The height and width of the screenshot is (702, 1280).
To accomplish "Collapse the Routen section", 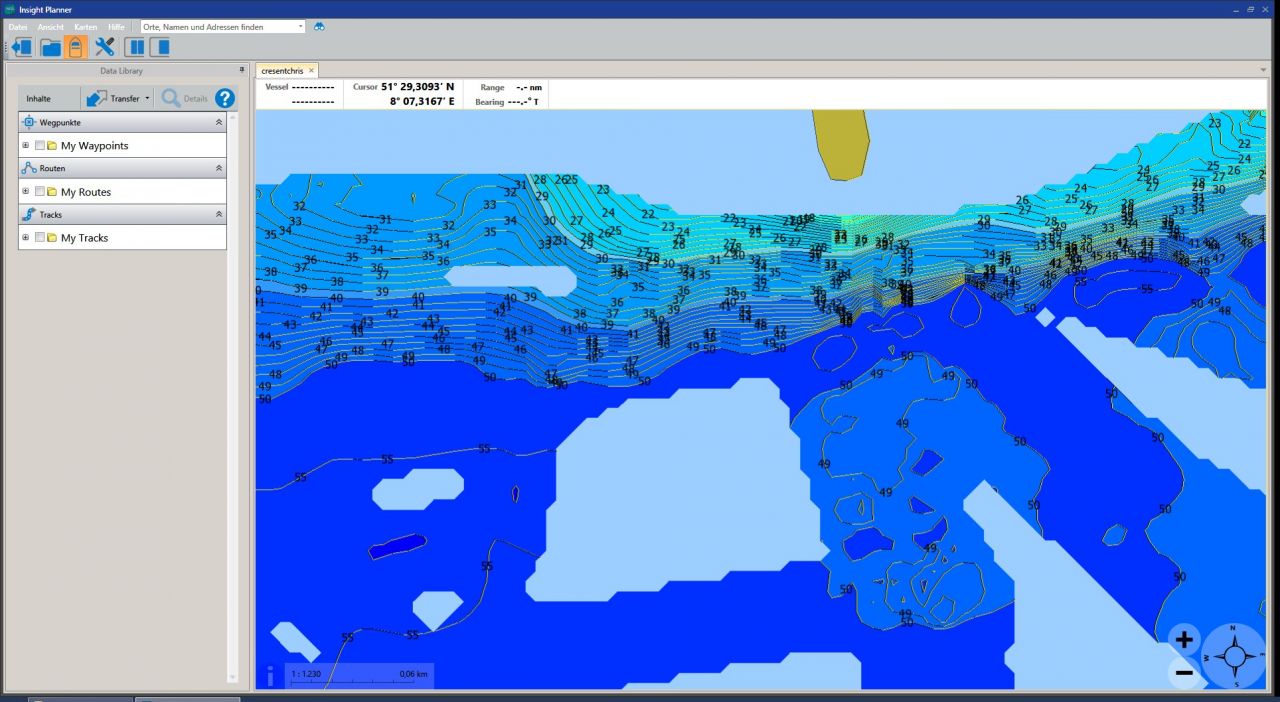I will (219, 168).
